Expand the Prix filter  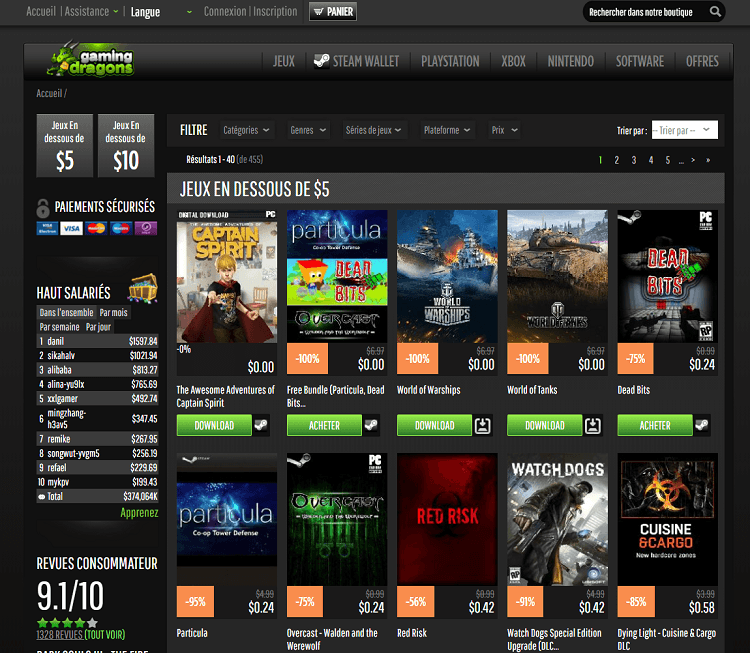pos(505,130)
